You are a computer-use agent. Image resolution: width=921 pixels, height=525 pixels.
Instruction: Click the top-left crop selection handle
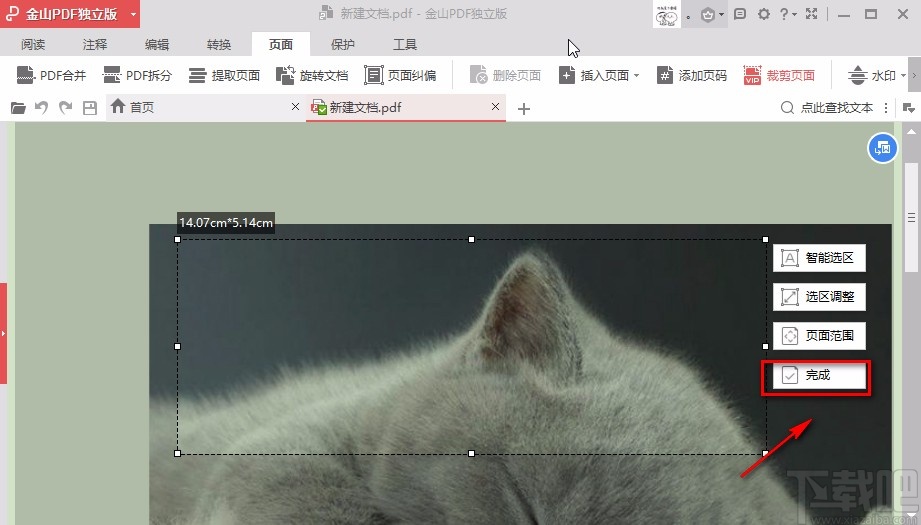(178, 240)
